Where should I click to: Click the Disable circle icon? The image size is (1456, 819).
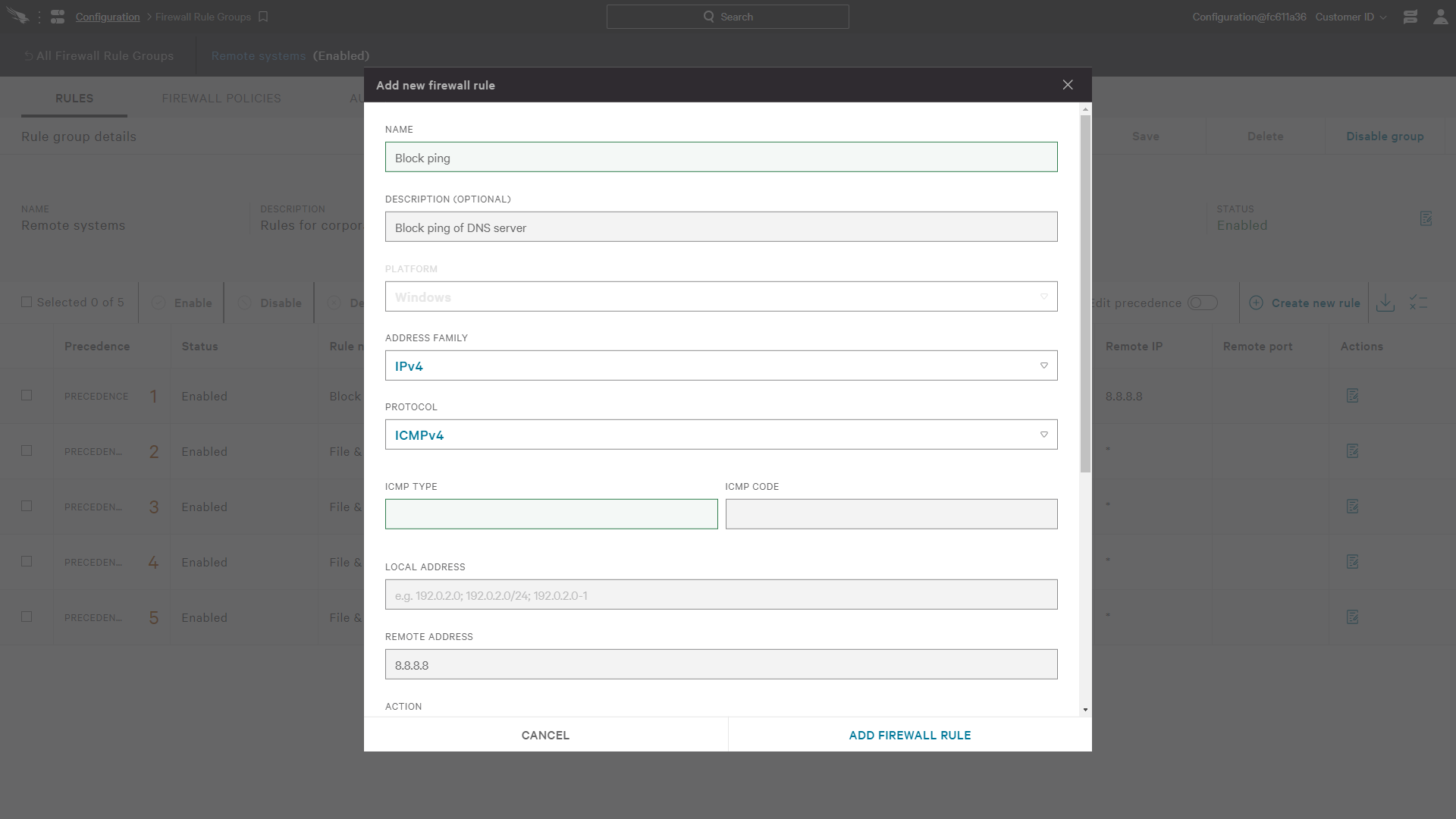tap(245, 303)
